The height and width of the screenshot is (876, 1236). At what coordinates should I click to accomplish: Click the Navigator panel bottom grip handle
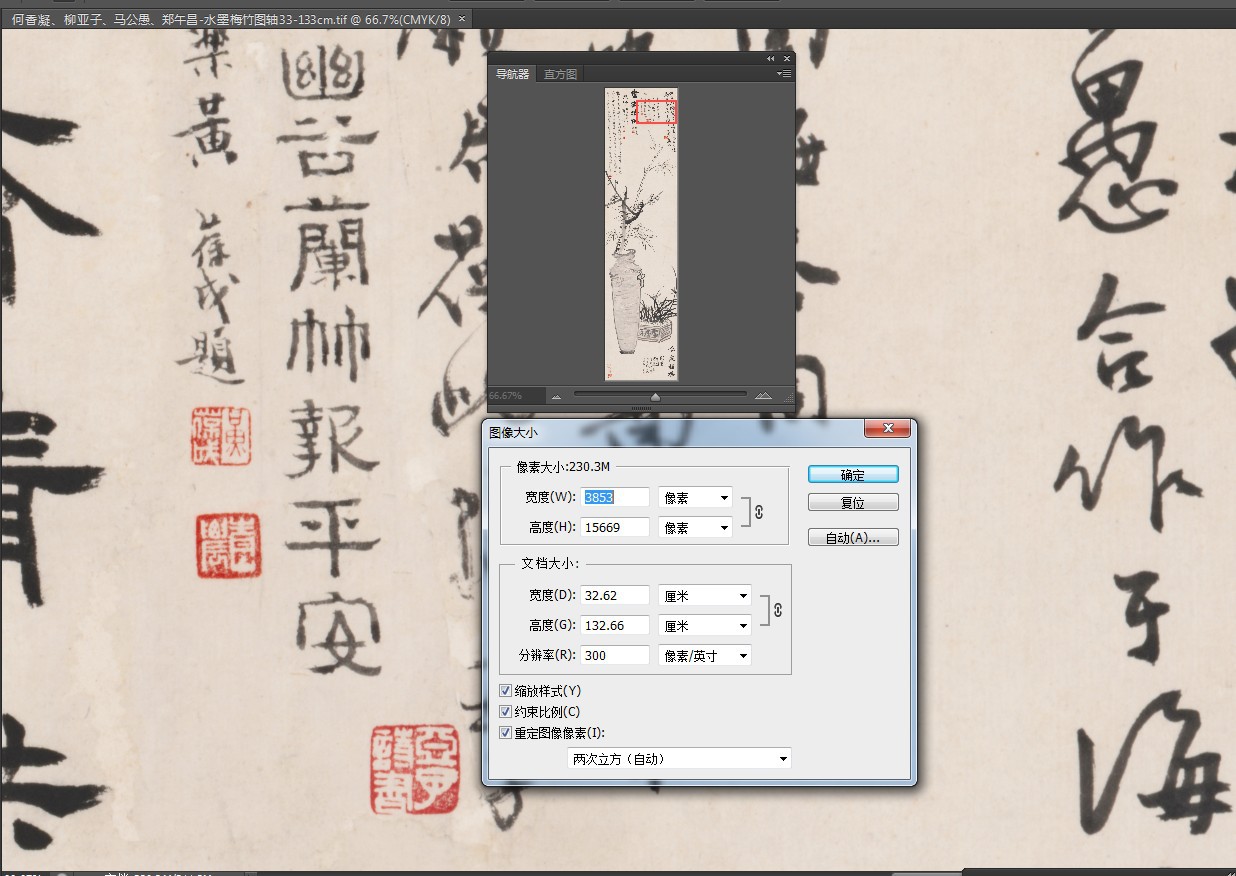[641, 409]
